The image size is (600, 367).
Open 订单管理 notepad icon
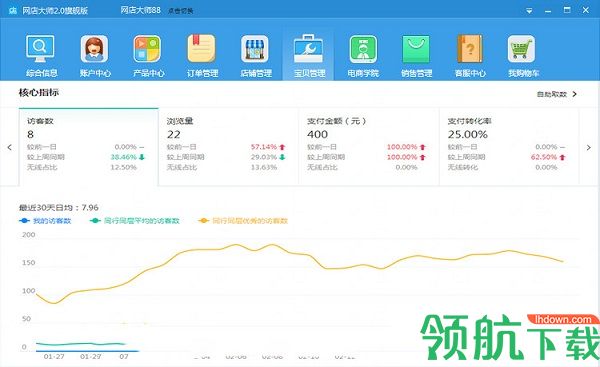pos(202,49)
